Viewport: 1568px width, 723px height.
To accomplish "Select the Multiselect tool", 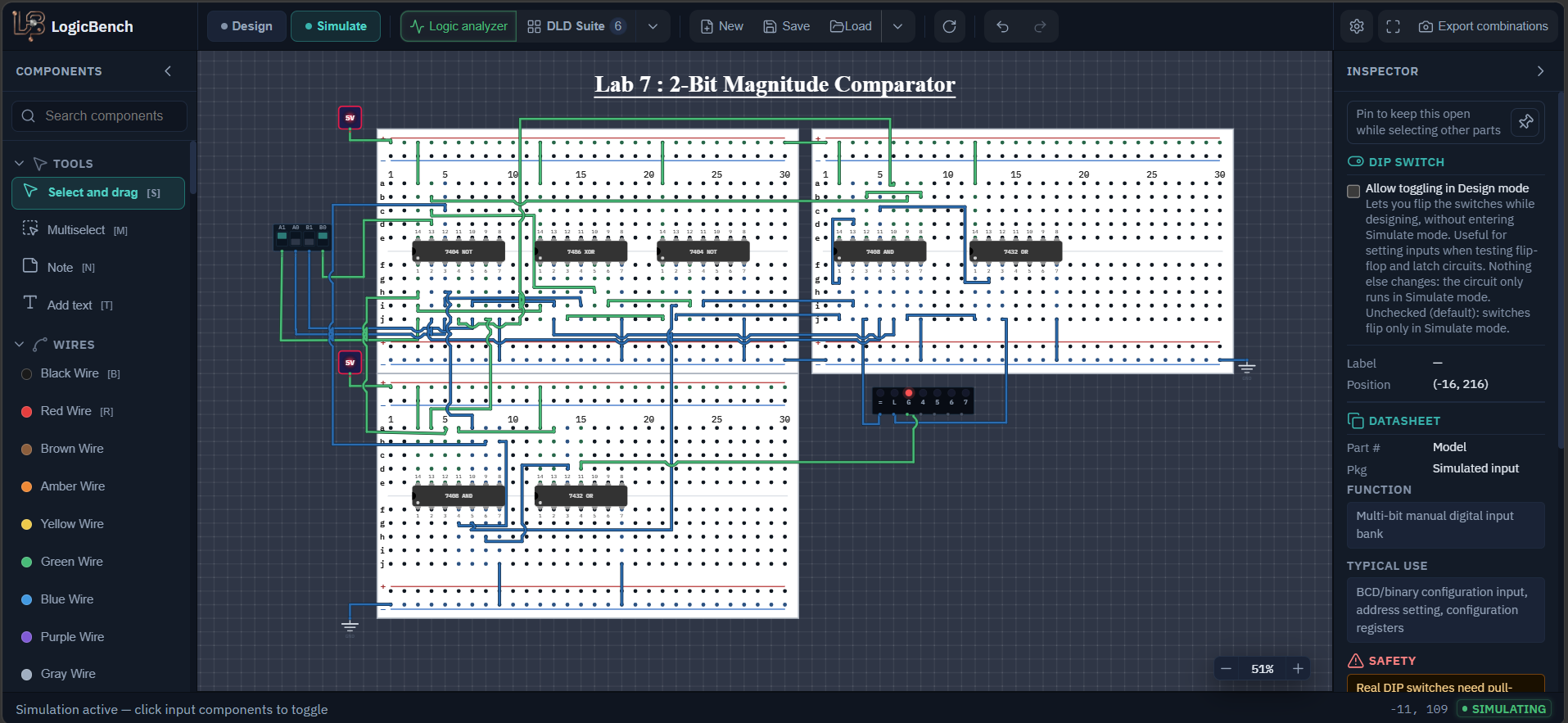I will tap(98, 230).
